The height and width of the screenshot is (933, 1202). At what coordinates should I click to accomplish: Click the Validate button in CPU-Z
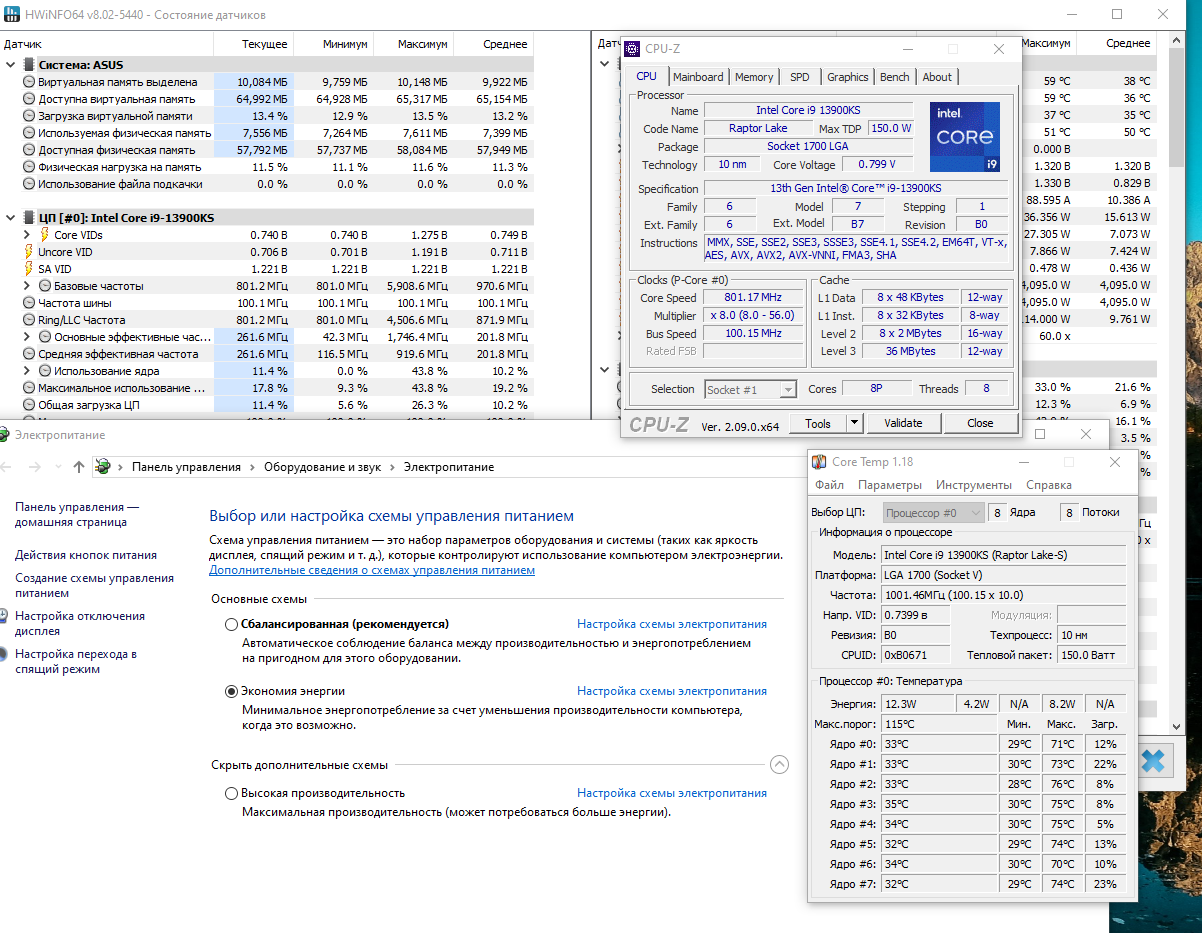pyautogui.click(x=903, y=423)
